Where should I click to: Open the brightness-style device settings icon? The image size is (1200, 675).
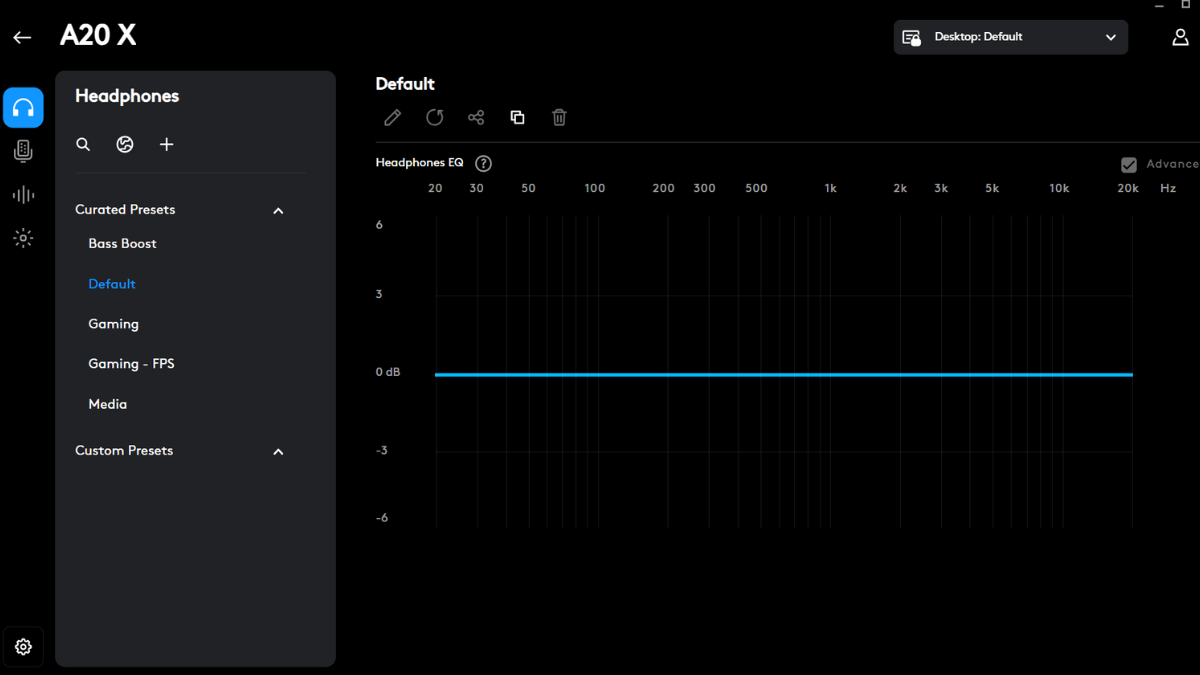(x=23, y=238)
